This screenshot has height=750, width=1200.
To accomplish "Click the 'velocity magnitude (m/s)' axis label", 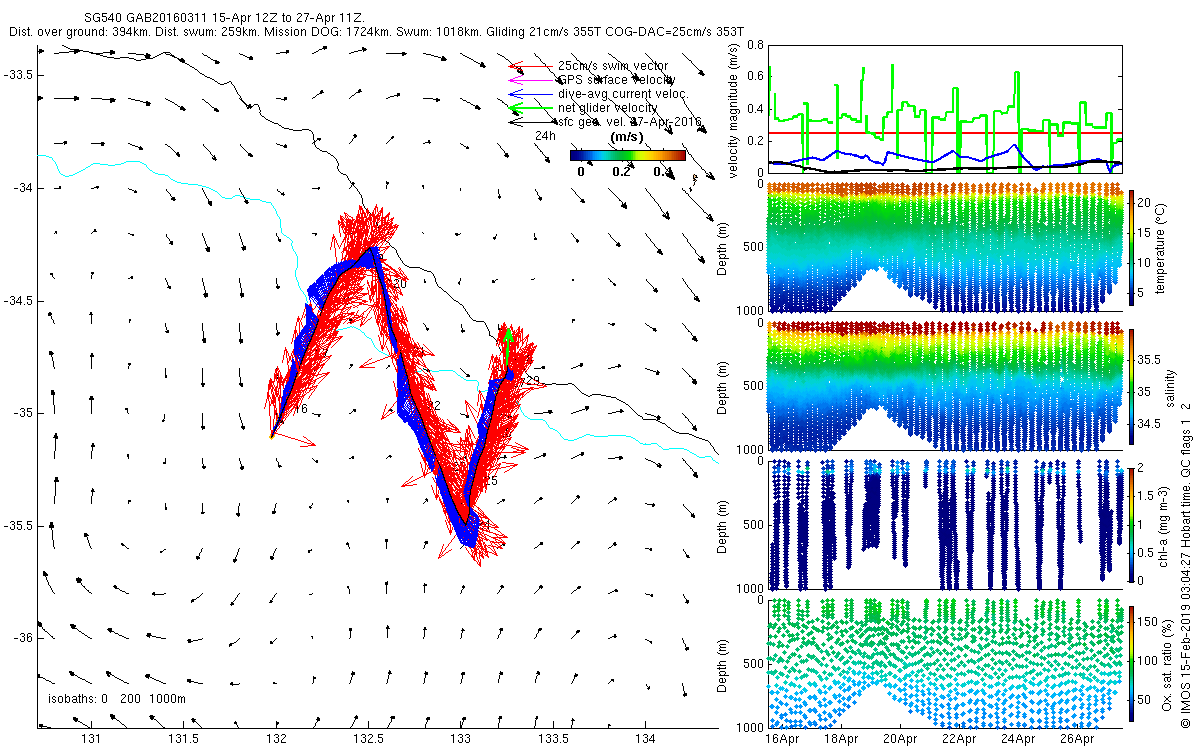I will point(734,110).
